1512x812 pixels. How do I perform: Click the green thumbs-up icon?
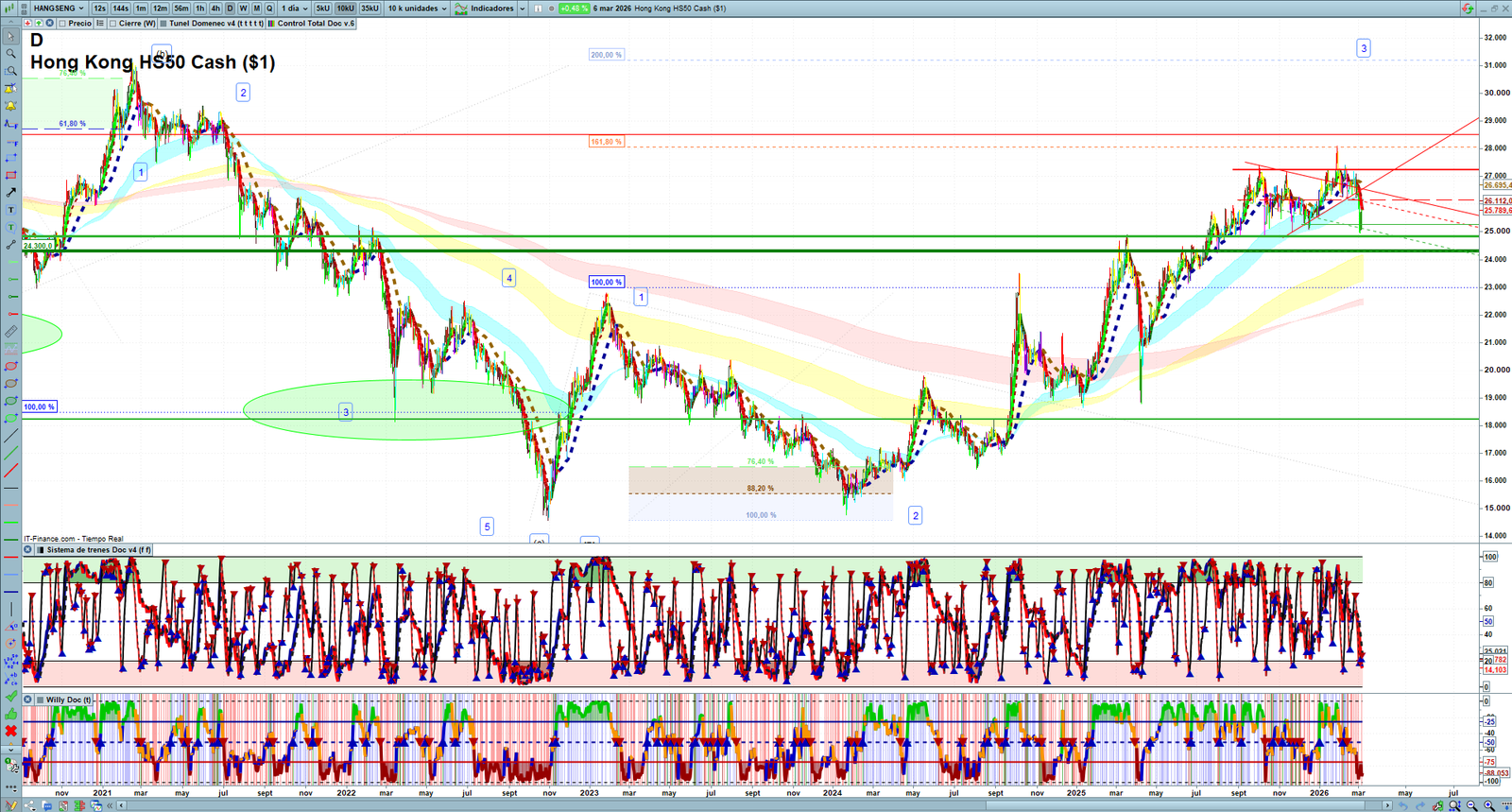click(x=10, y=714)
